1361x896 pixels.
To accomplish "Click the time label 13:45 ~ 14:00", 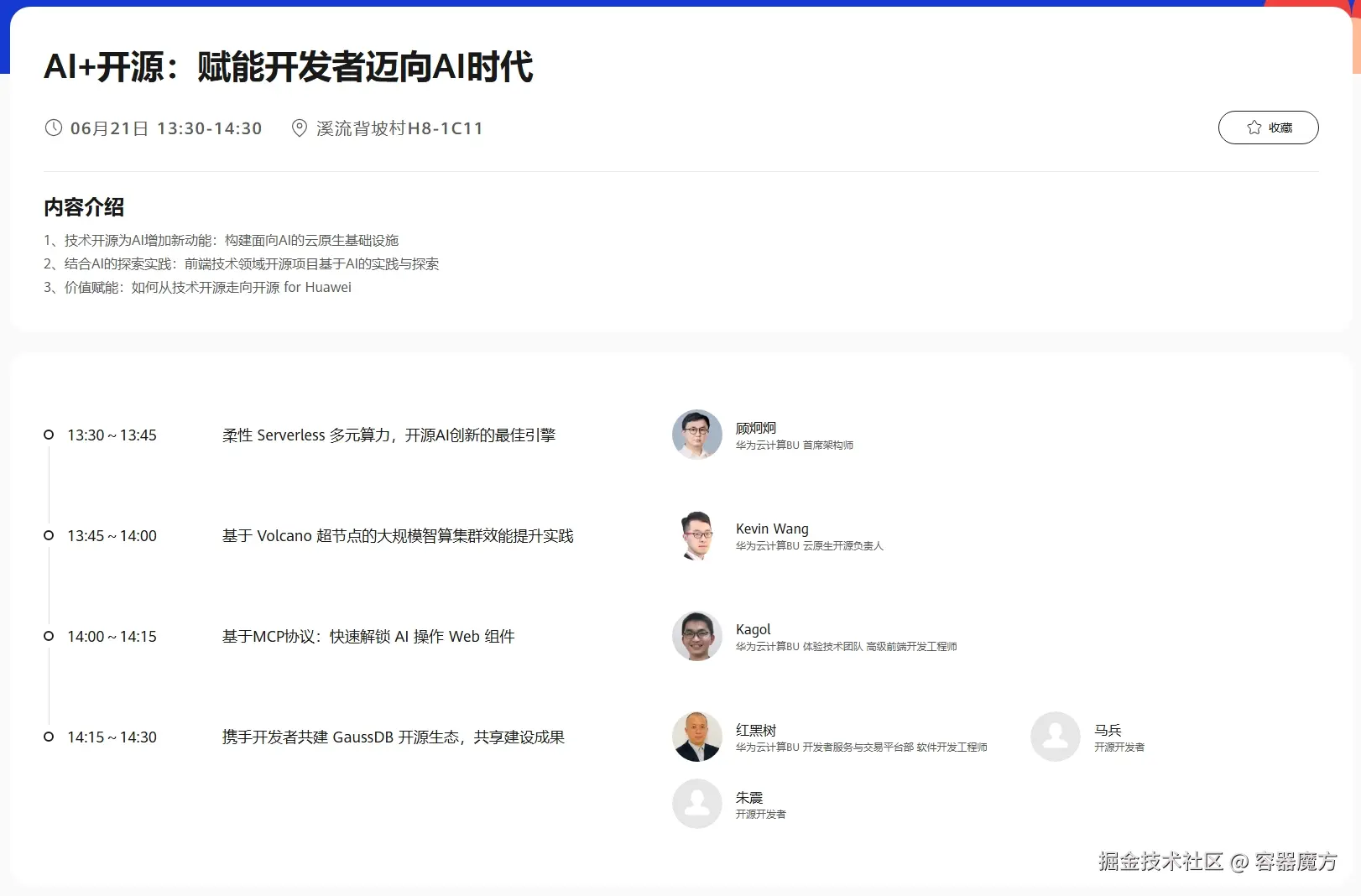I will tap(112, 536).
